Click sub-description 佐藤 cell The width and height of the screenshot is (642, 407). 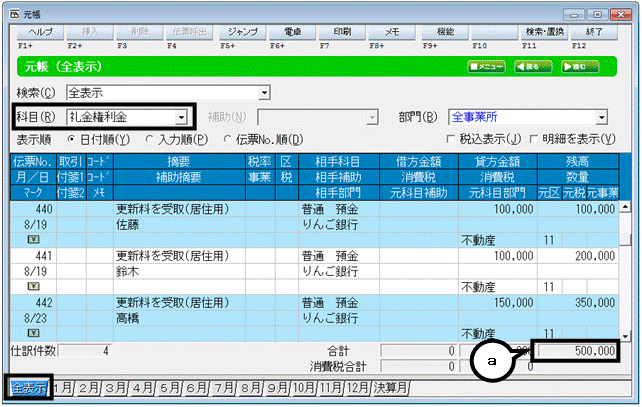179,224
